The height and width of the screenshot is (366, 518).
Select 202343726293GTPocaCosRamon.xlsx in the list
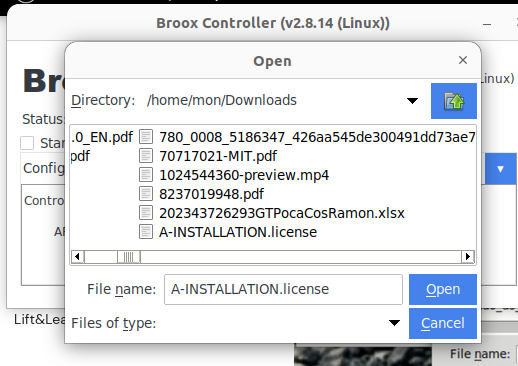click(x=282, y=213)
